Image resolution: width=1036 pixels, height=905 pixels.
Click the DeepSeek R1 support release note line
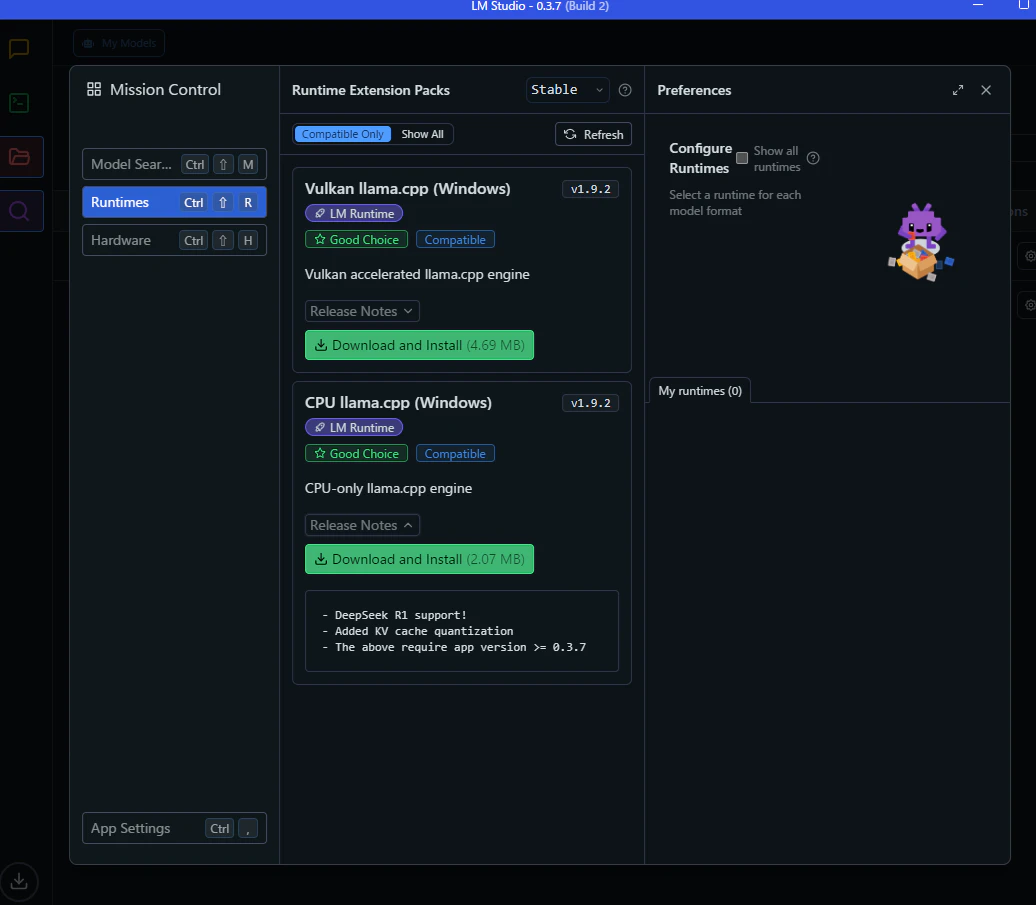[x=394, y=615]
